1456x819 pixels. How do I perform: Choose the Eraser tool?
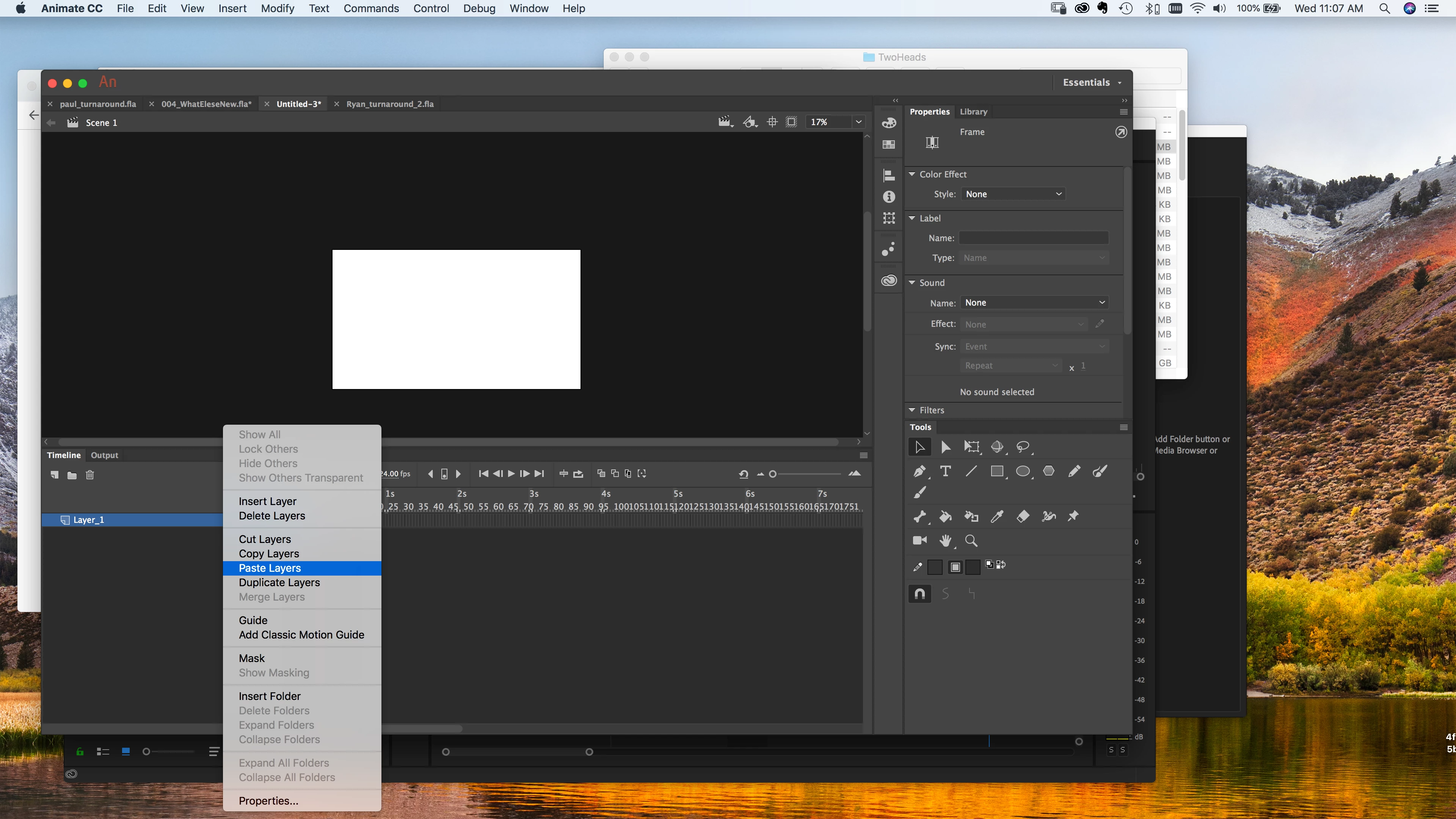tap(1023, 516)
